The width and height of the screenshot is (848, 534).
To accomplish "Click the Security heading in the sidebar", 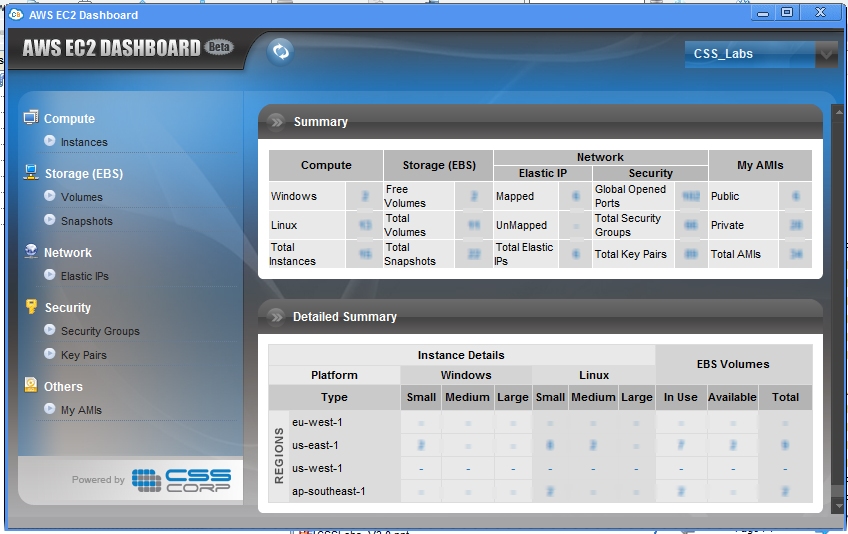I will coord(68,308).
